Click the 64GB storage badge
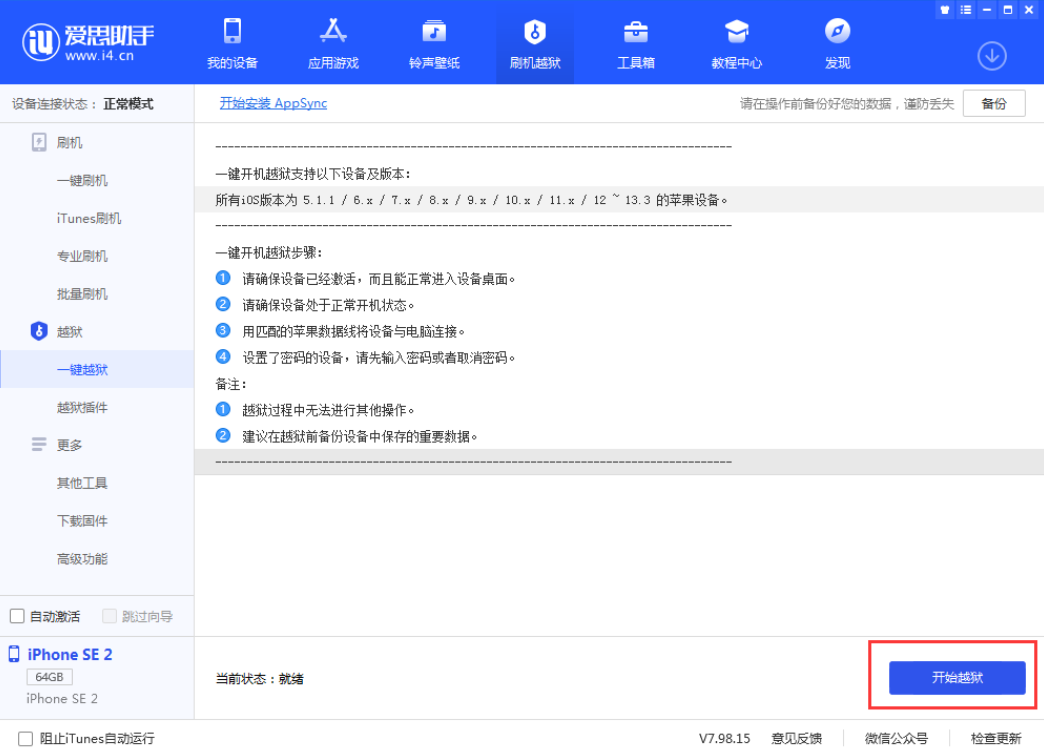The height and width of the screenshot is (753, 1044). tap(49, 676)
